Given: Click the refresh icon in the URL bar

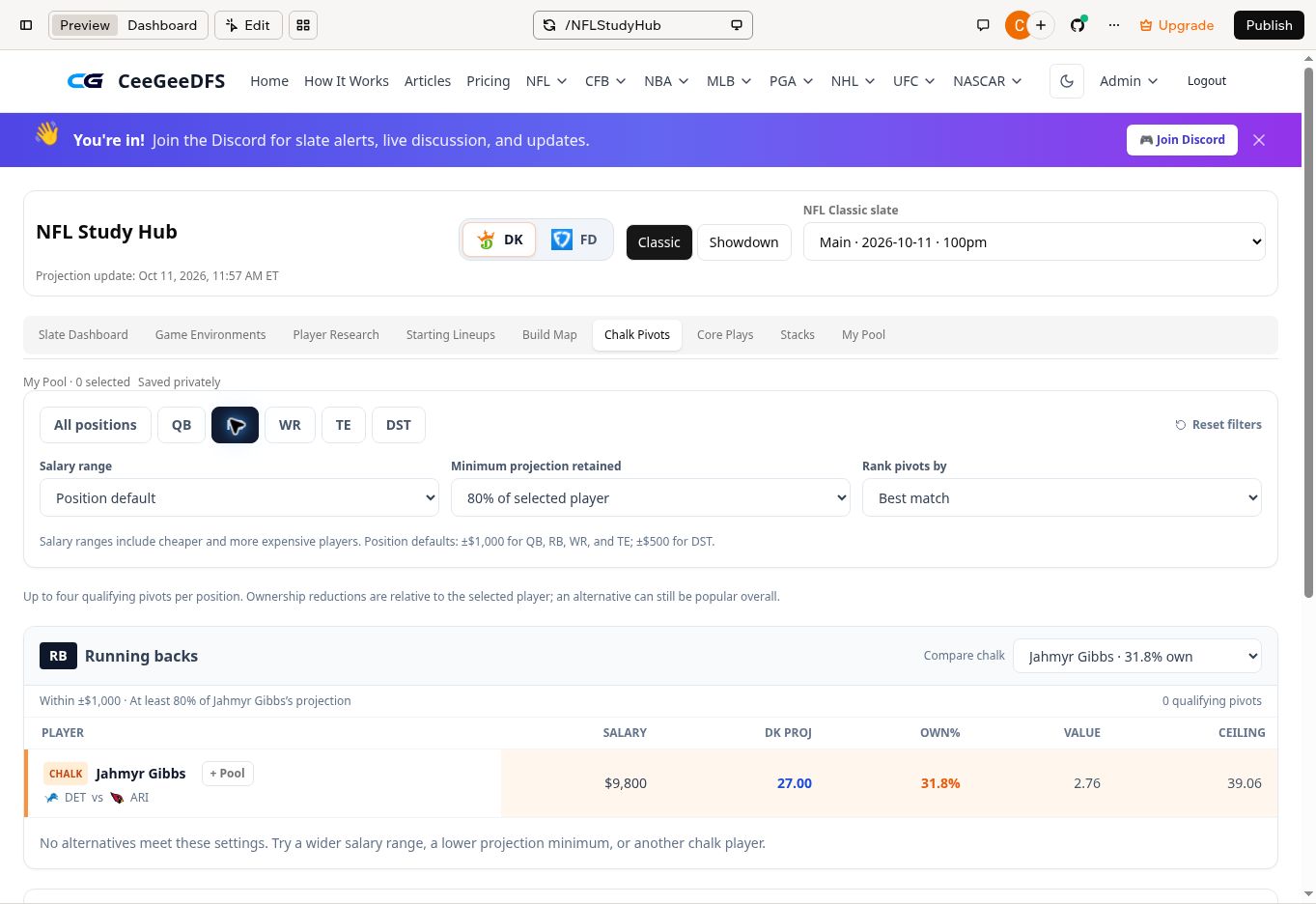Looking at the screenshot, I should click(x=549, y=25).
